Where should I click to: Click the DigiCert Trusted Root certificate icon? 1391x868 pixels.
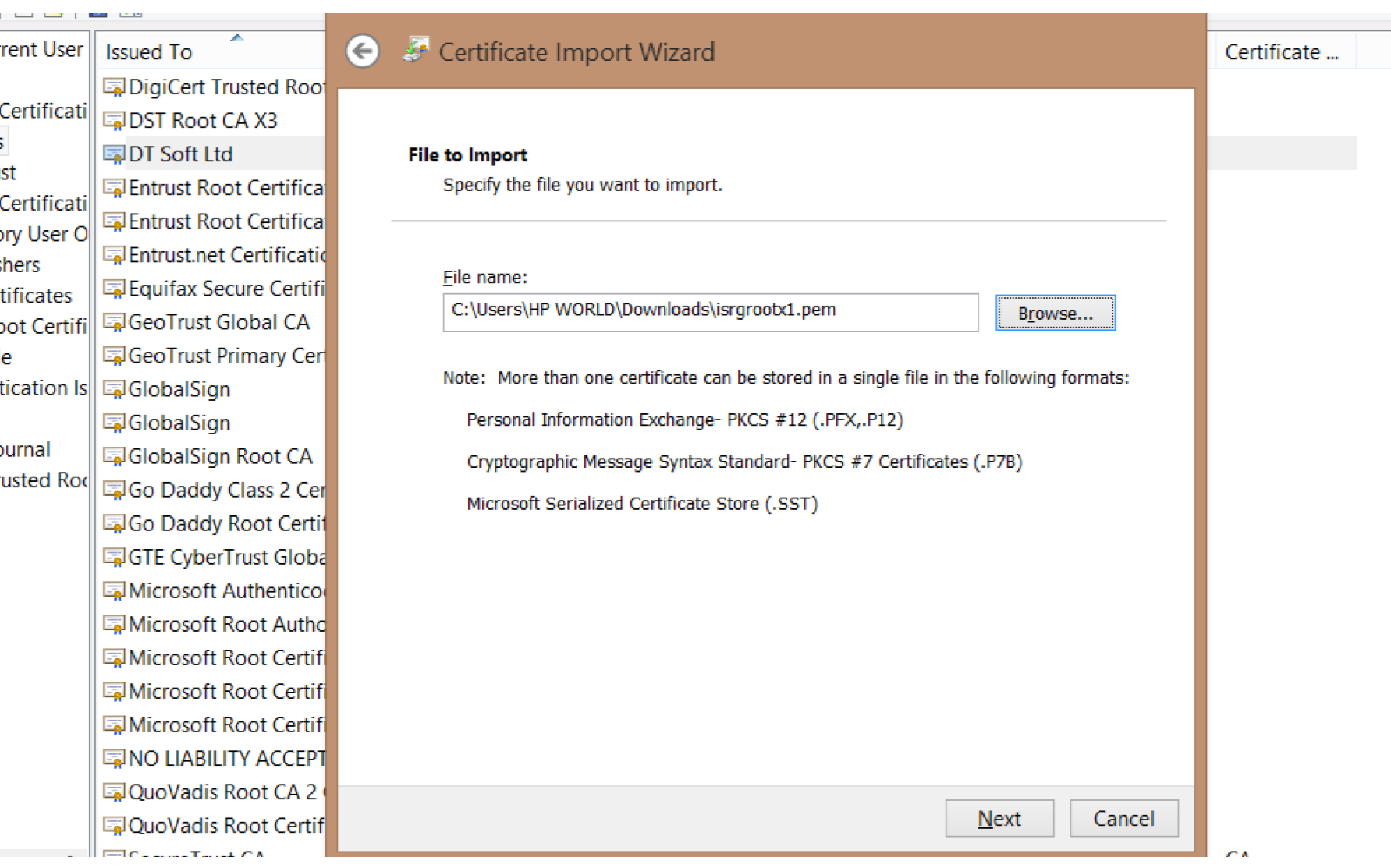click(114, 87)
